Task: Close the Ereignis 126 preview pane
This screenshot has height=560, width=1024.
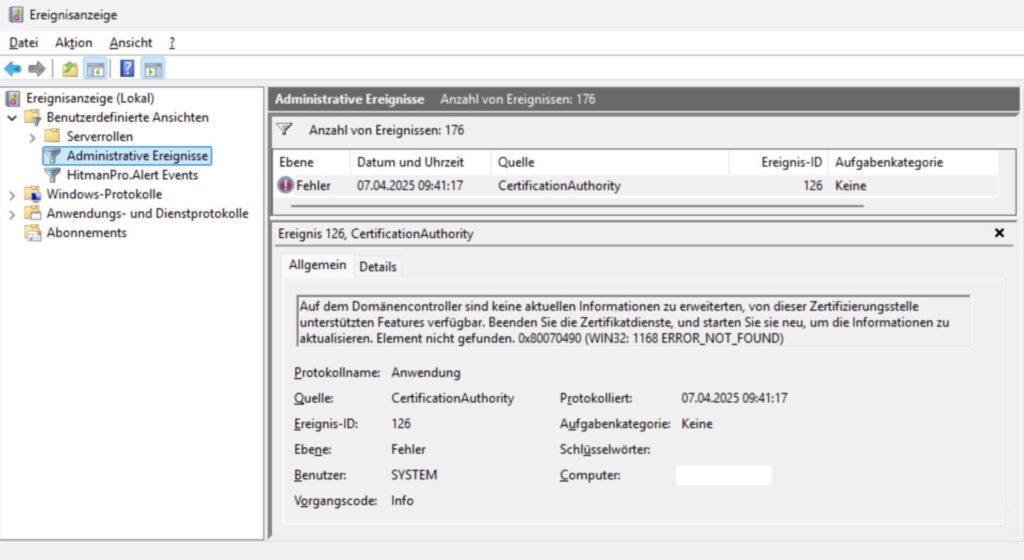Action: [x=999, y=233]
